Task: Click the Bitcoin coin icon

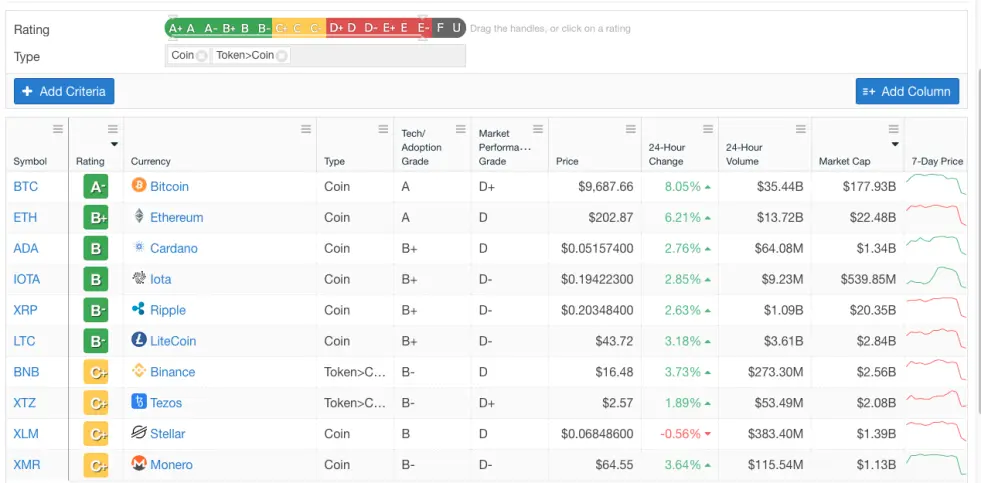Action: coord(139,185)
